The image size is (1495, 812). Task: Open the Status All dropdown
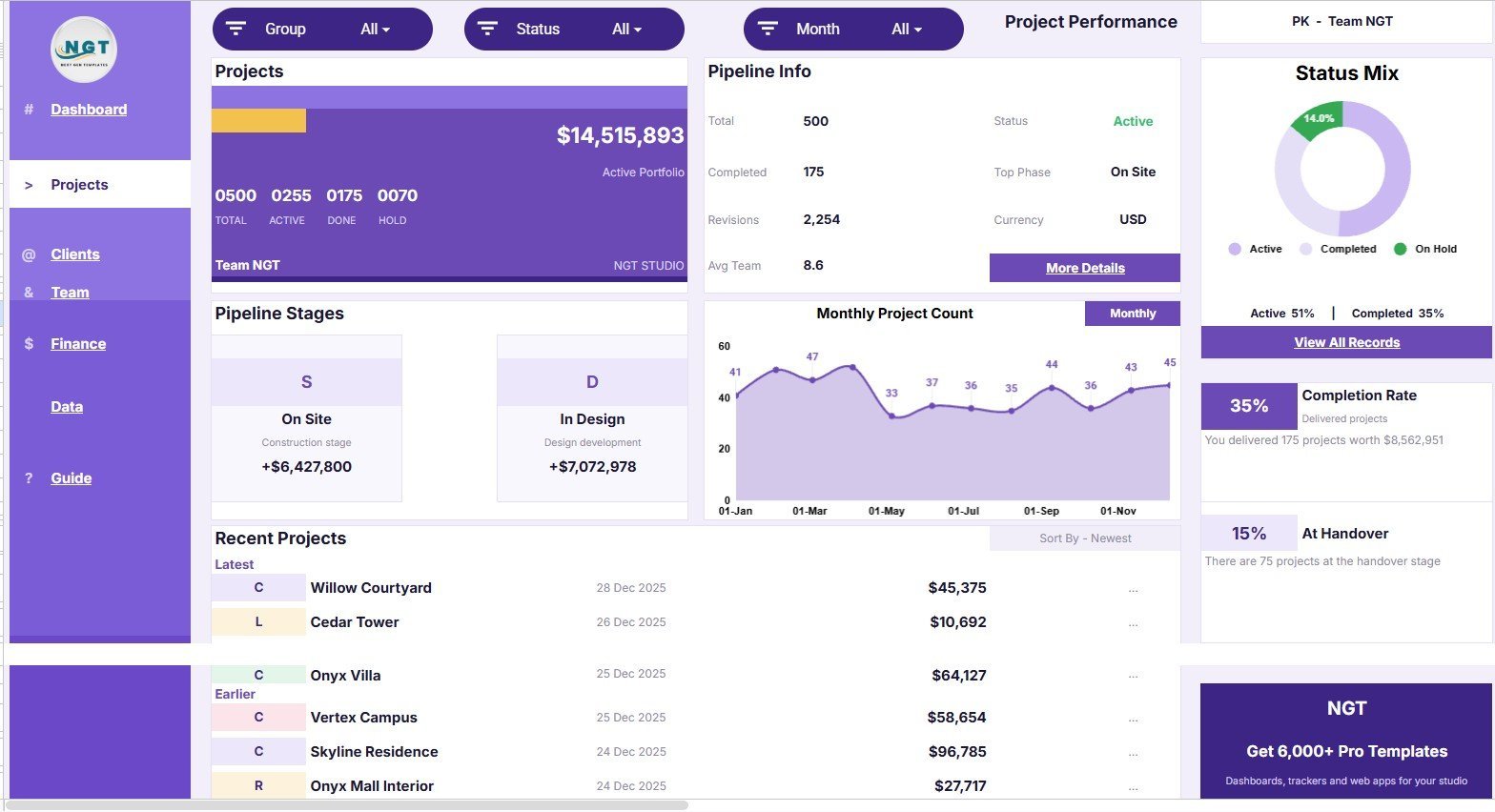626,30
